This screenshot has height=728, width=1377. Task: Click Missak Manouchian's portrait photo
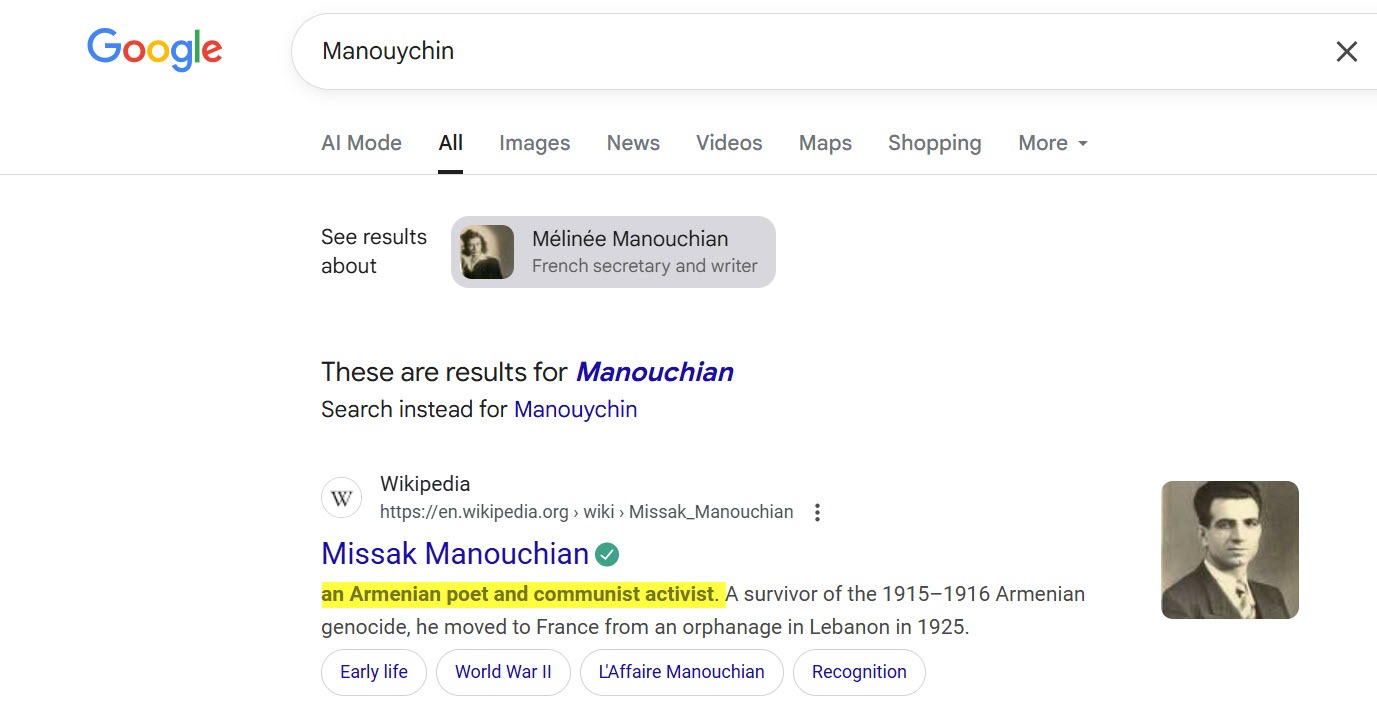(x=1229, y=549)
